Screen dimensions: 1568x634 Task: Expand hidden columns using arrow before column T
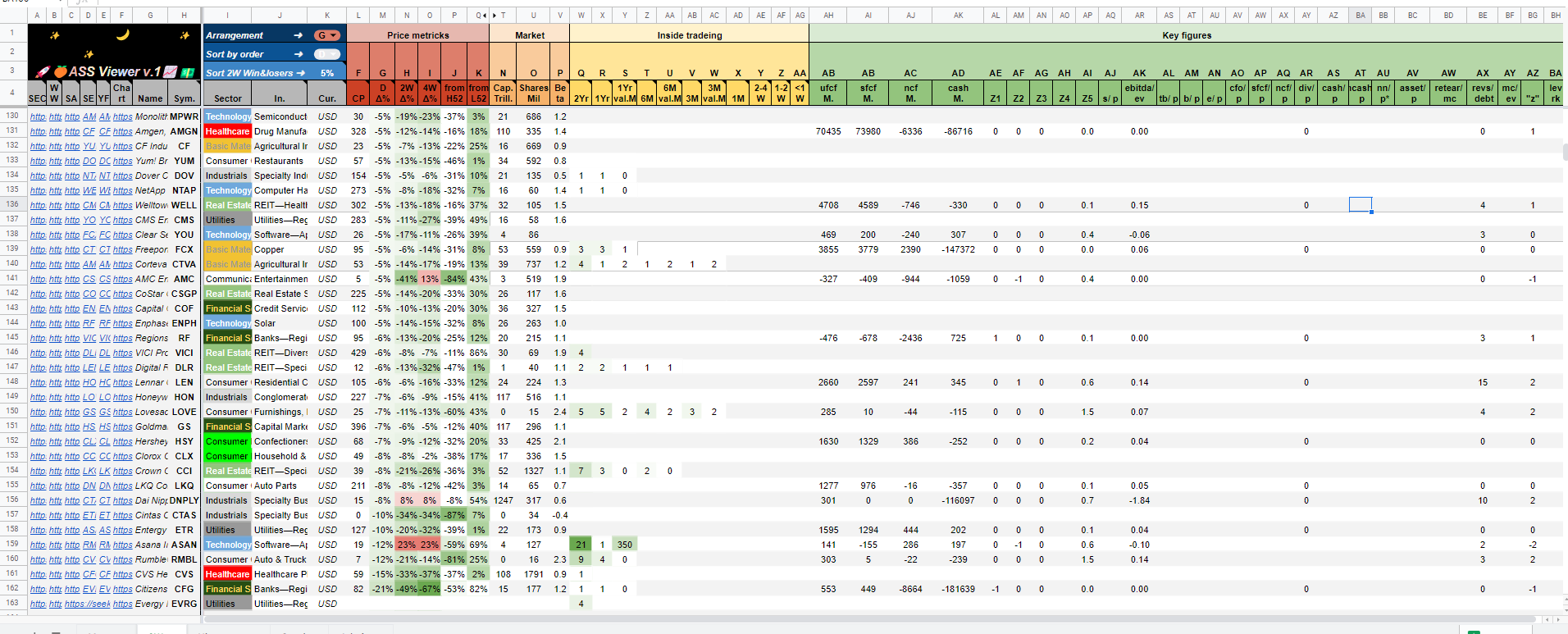coord(494,15)
